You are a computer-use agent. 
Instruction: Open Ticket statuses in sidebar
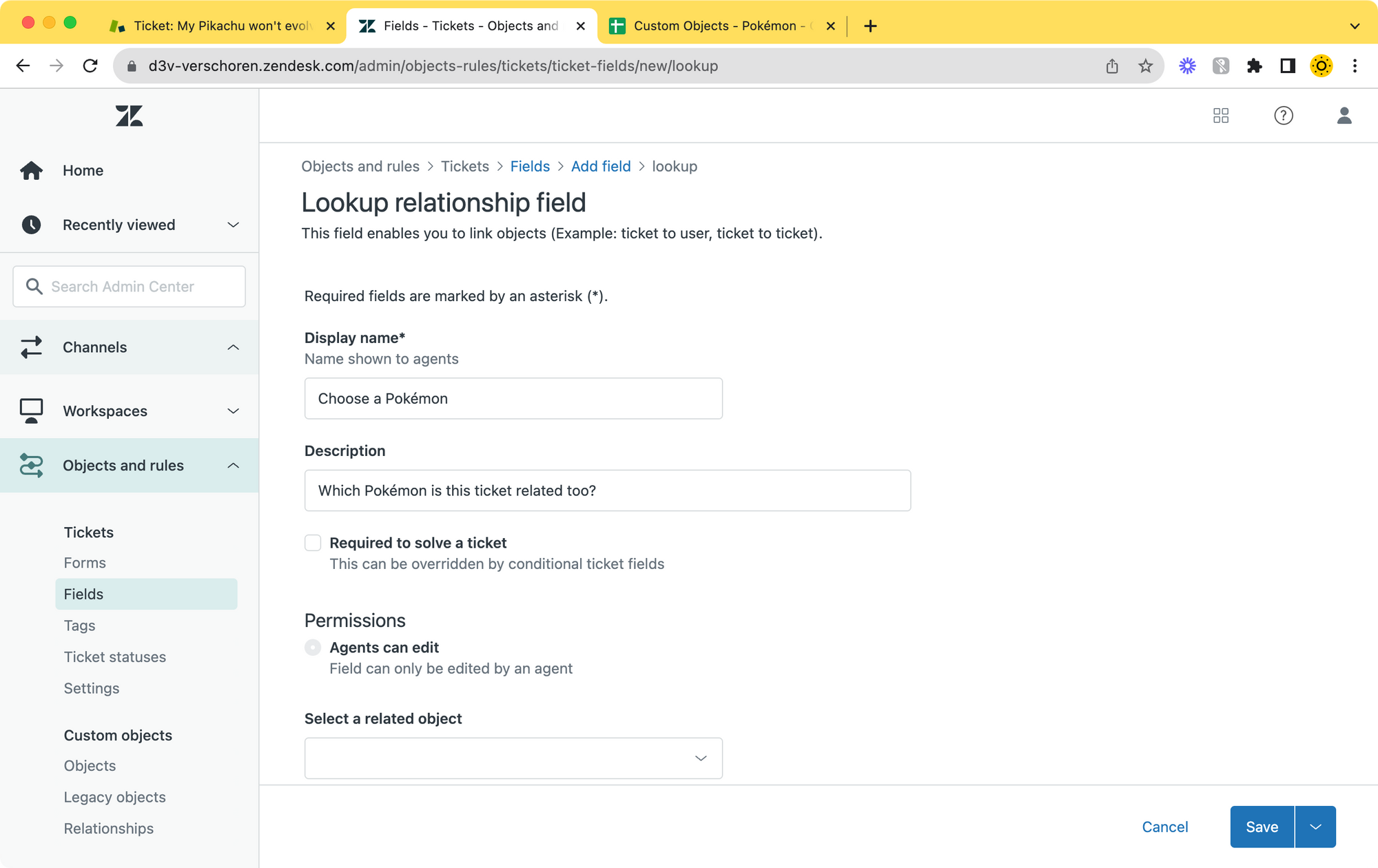(115, 657)
